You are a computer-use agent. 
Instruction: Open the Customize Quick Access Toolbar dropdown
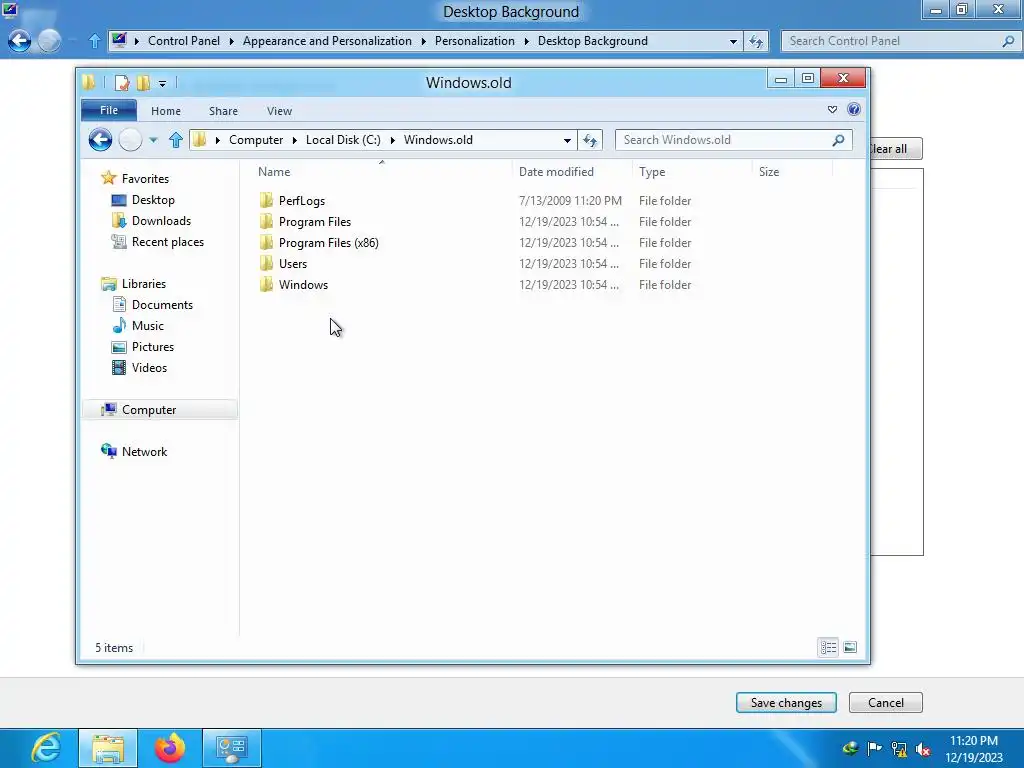coord(162,83)
